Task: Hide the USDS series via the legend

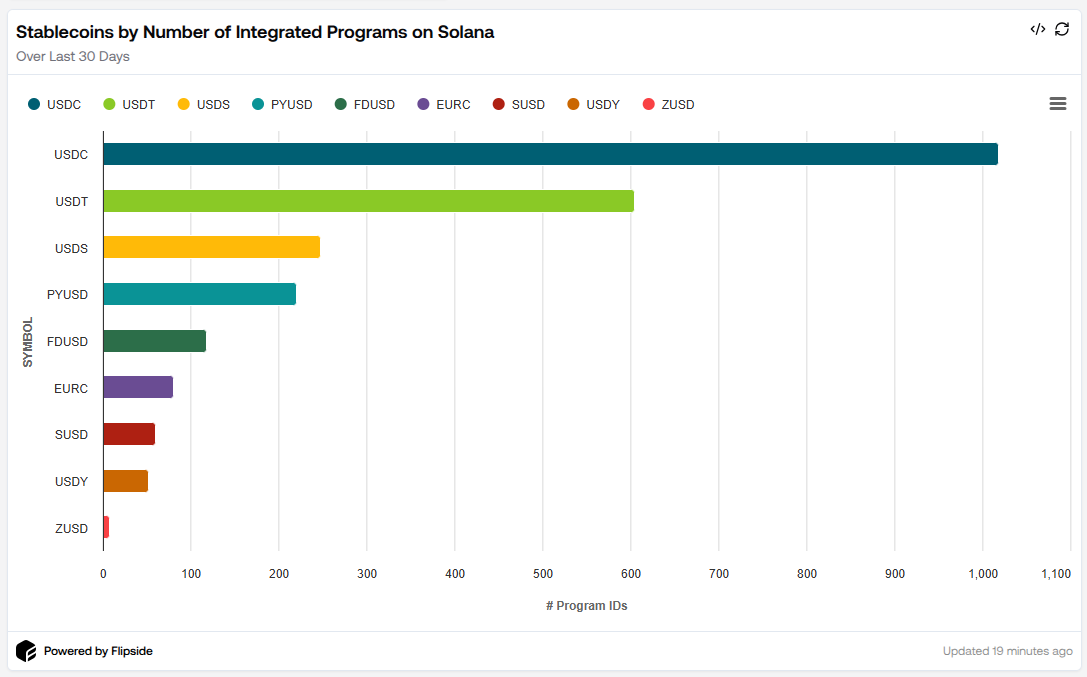Action: pyautogui.click(x=203, y=104)
